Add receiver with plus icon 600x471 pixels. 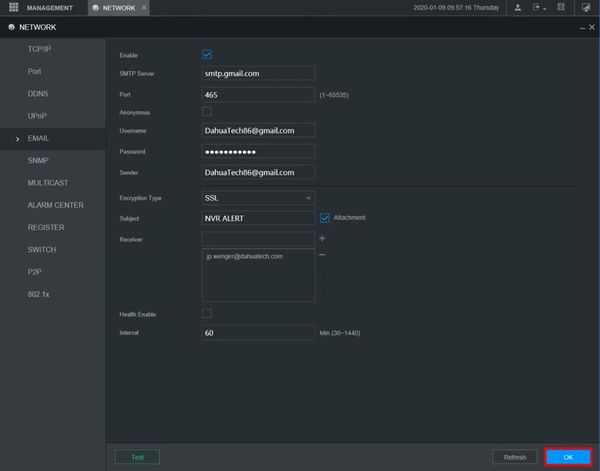point(322,238)
